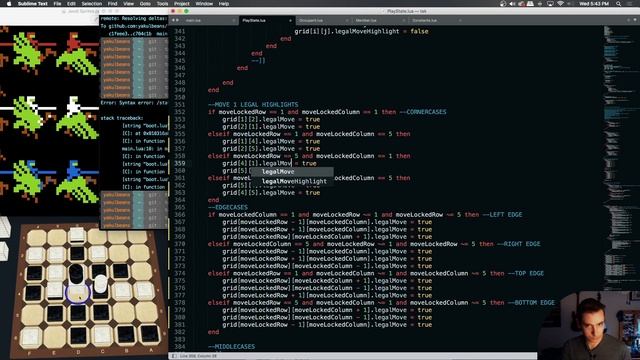Click the previous-tab arrow in the tab bar

[x=173, y=20]
